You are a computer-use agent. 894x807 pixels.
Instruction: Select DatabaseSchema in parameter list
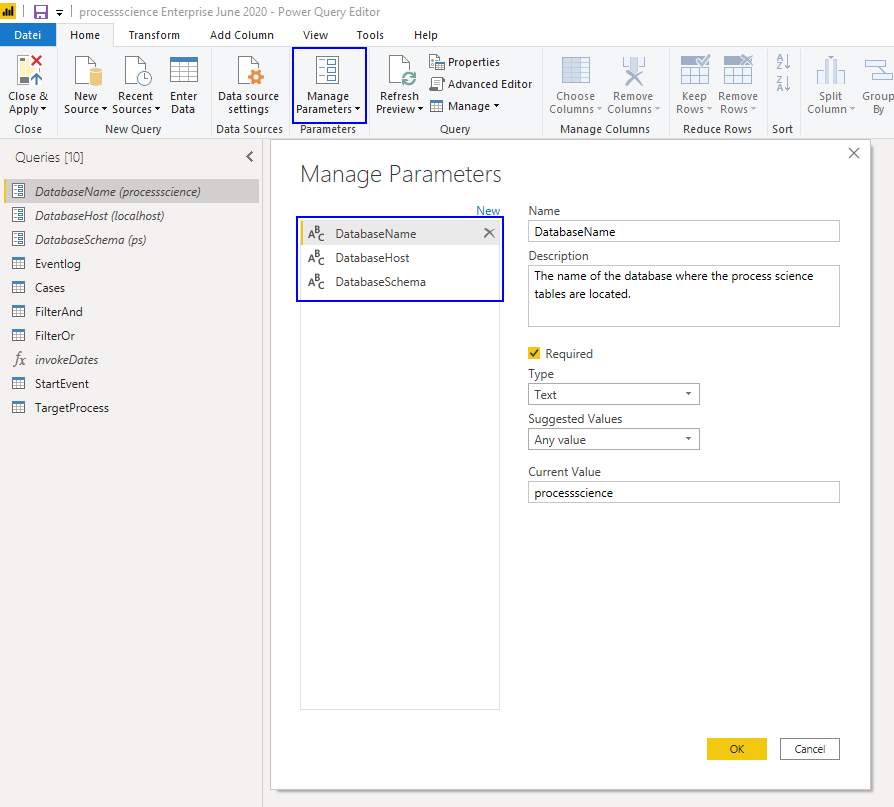(x=400, y=282)
